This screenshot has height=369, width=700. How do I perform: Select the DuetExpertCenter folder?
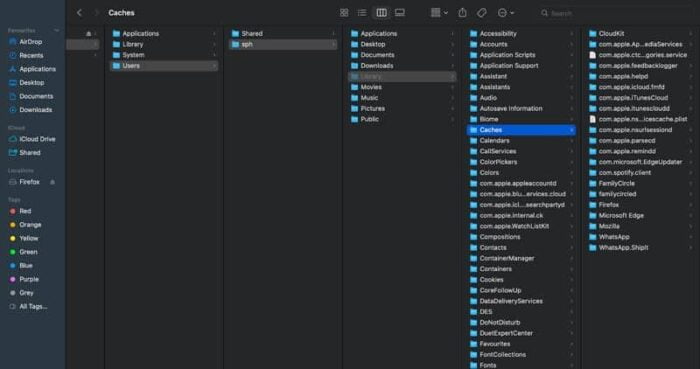521,333
